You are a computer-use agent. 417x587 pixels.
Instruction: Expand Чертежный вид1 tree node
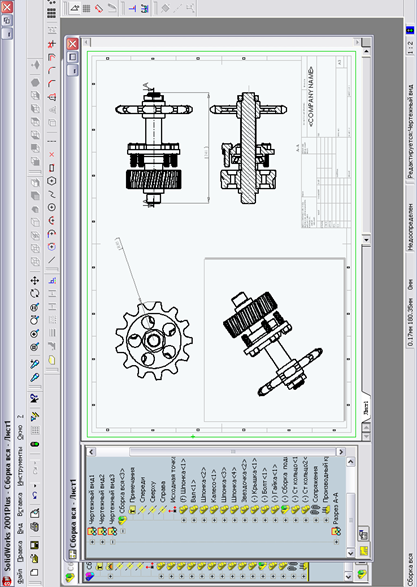coord(92,542)
